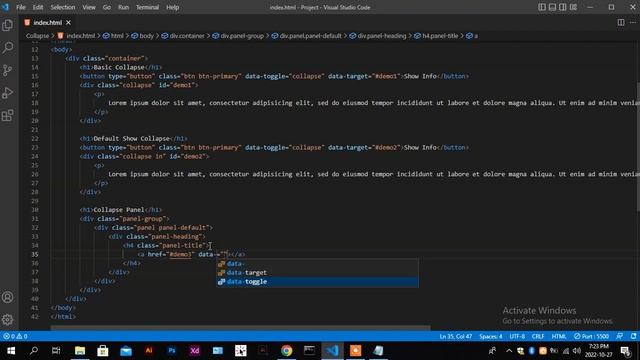Screen dimensions: 640x360
Task: Open File Explorer from taskbar
Action: click(x=80, y=351)
